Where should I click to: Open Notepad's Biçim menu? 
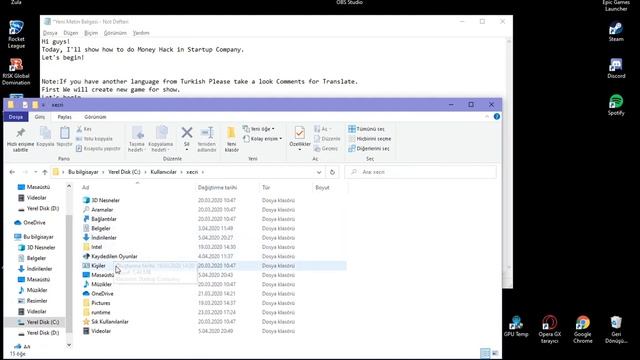point(91,33)
